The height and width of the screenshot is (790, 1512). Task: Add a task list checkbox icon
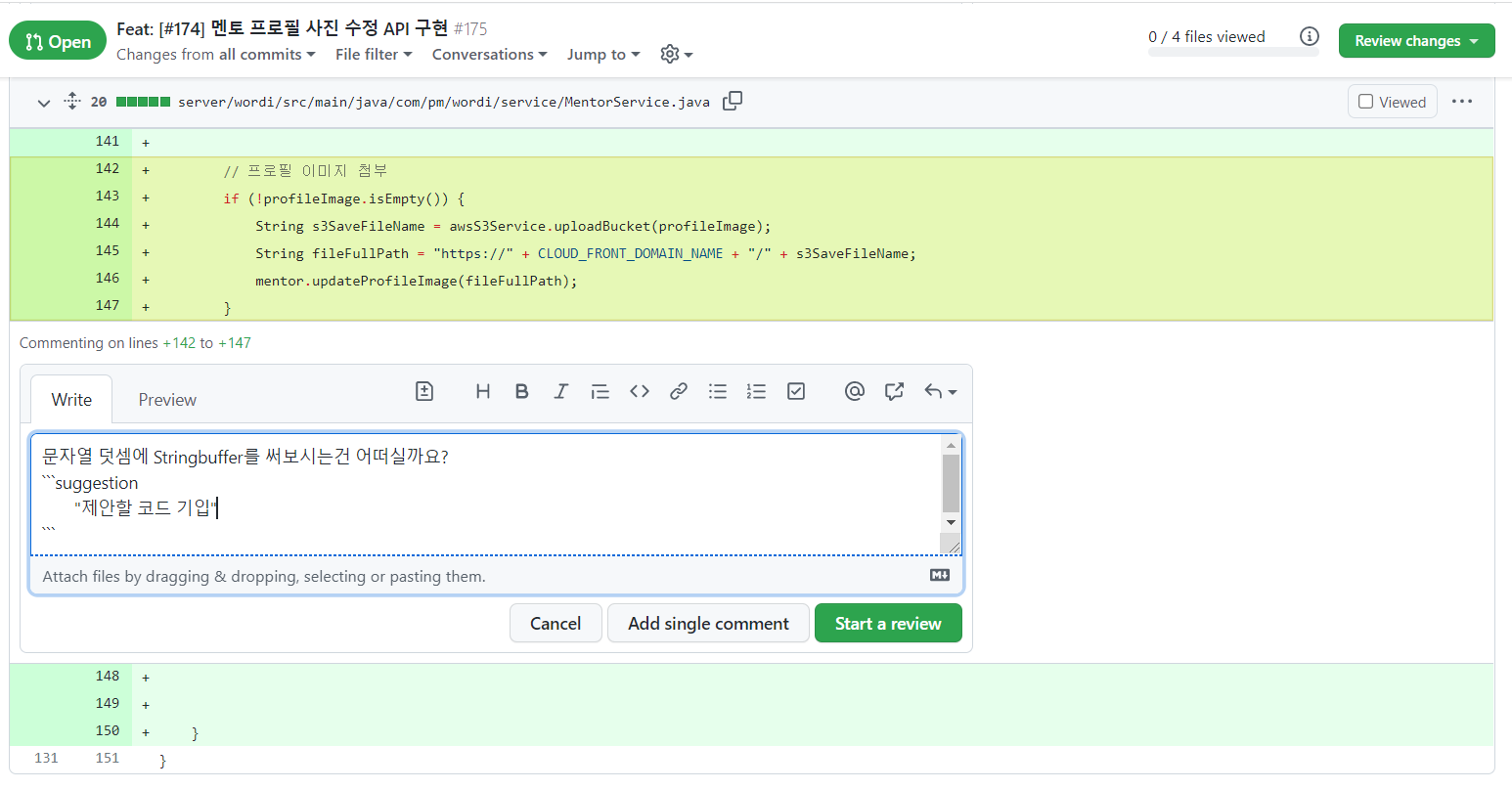click(x=796, y=391)
